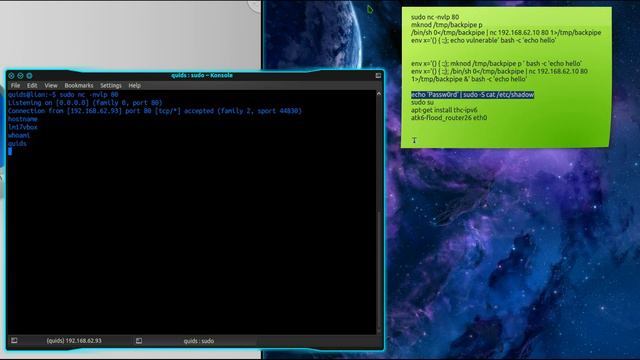Click the third round button in the Konsole title bar
Screen dimensions: 640x360
(29, 76)
